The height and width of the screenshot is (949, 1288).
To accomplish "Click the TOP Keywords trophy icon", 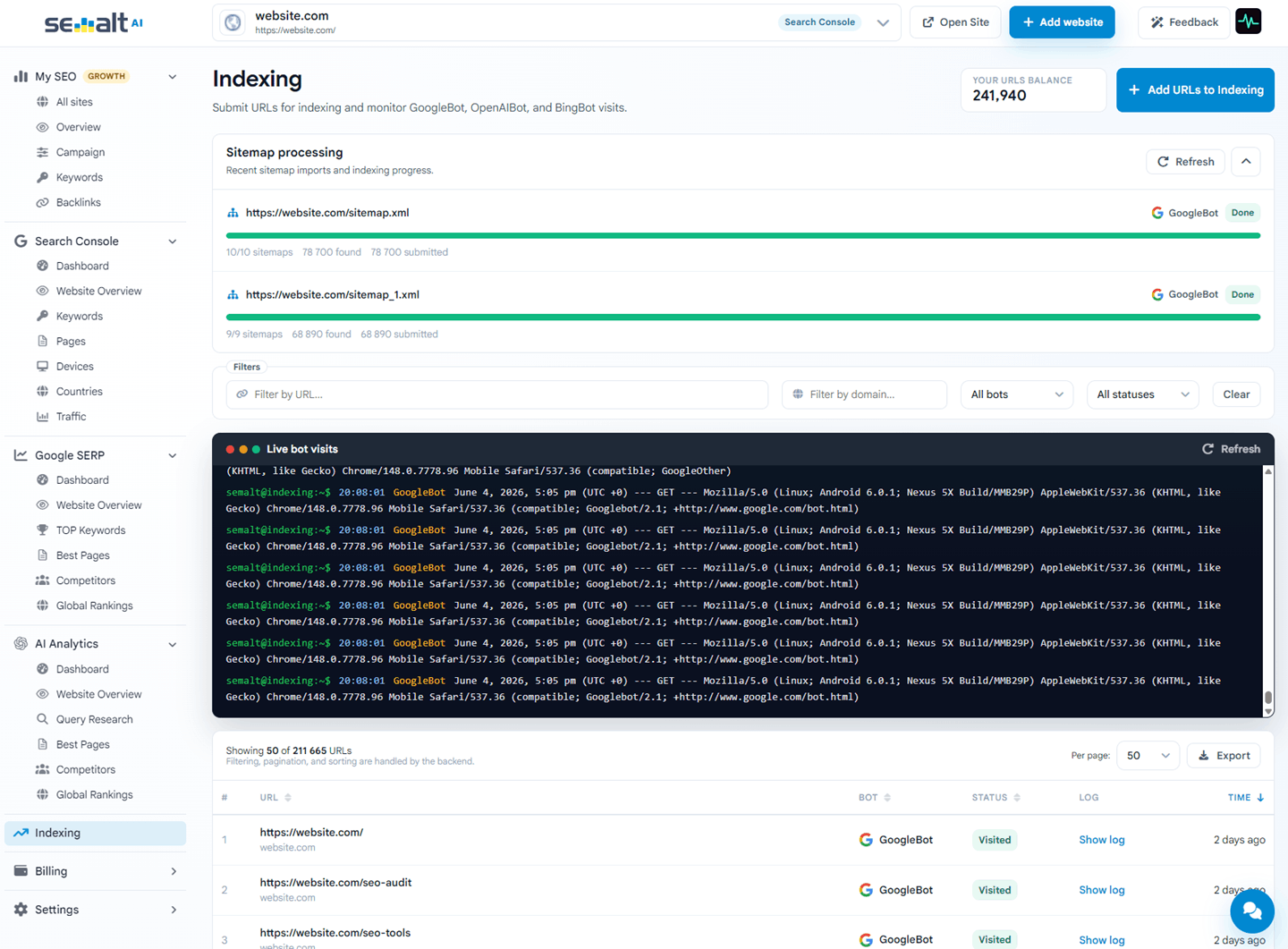I will (x=42, y=530).
